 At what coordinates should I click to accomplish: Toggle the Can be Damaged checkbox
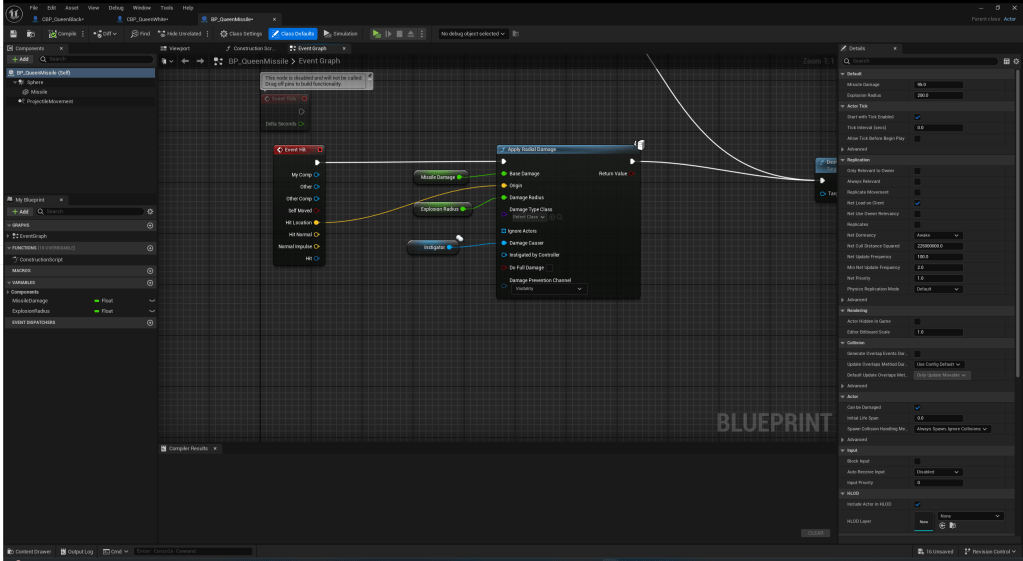click(918, 407)
